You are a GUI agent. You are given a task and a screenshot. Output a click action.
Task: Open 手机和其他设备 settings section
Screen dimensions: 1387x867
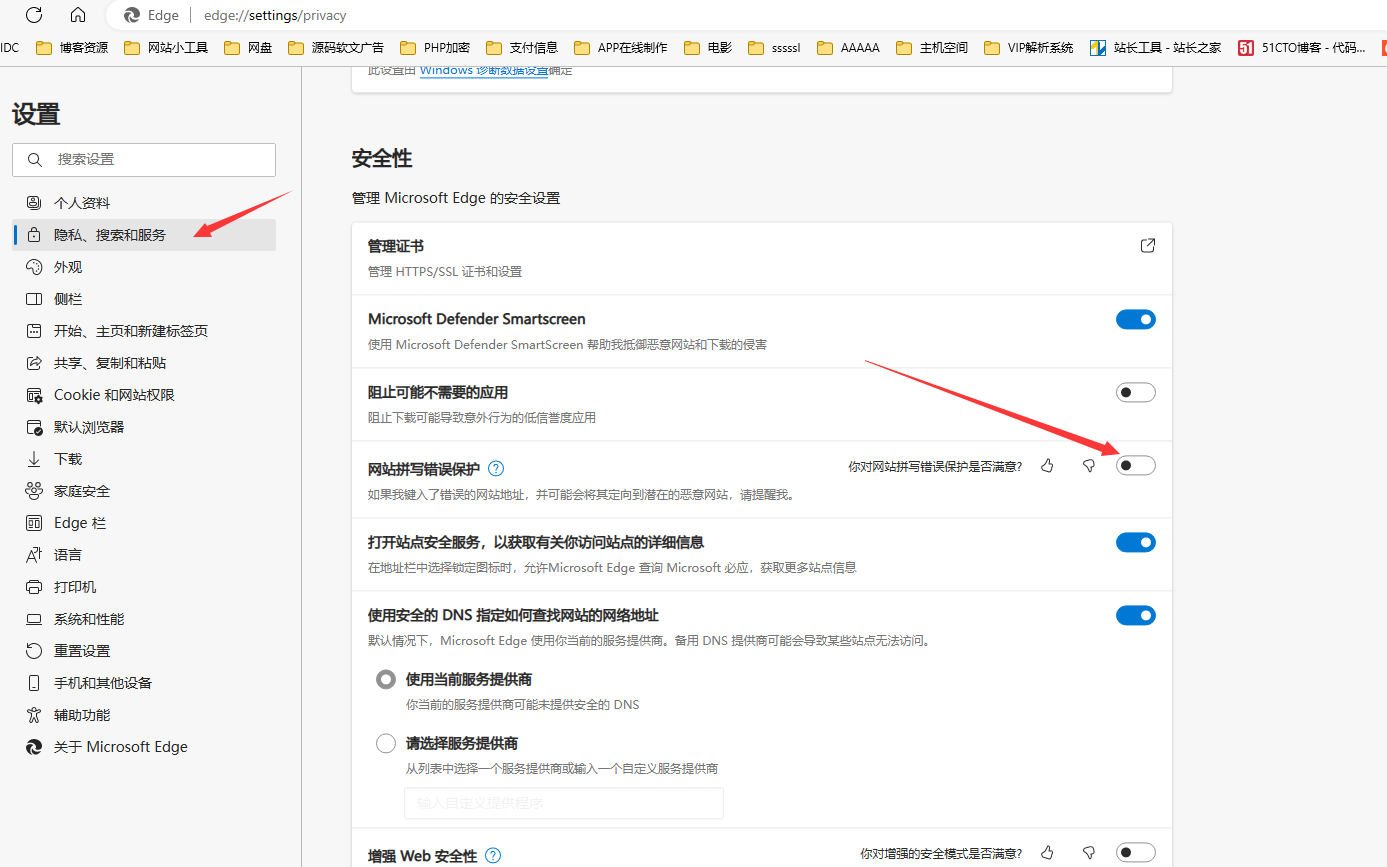144,683
